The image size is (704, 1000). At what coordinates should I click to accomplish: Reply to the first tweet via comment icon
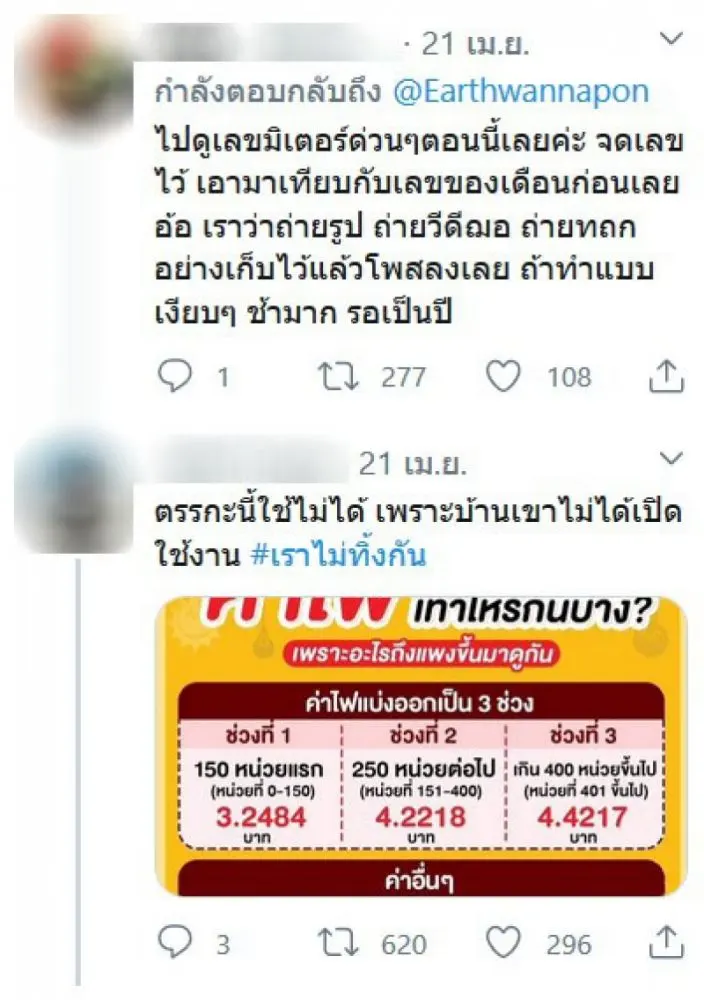(x=174, y=376)
